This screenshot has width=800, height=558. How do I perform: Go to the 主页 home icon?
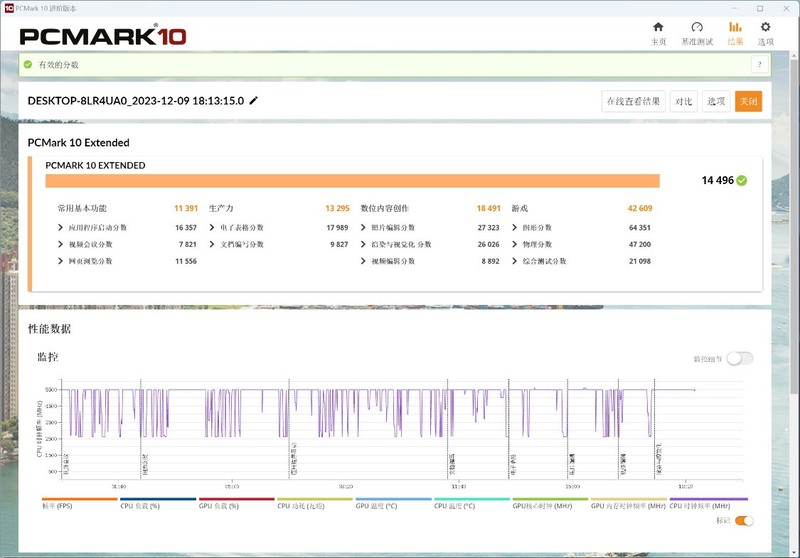[658, 27]
